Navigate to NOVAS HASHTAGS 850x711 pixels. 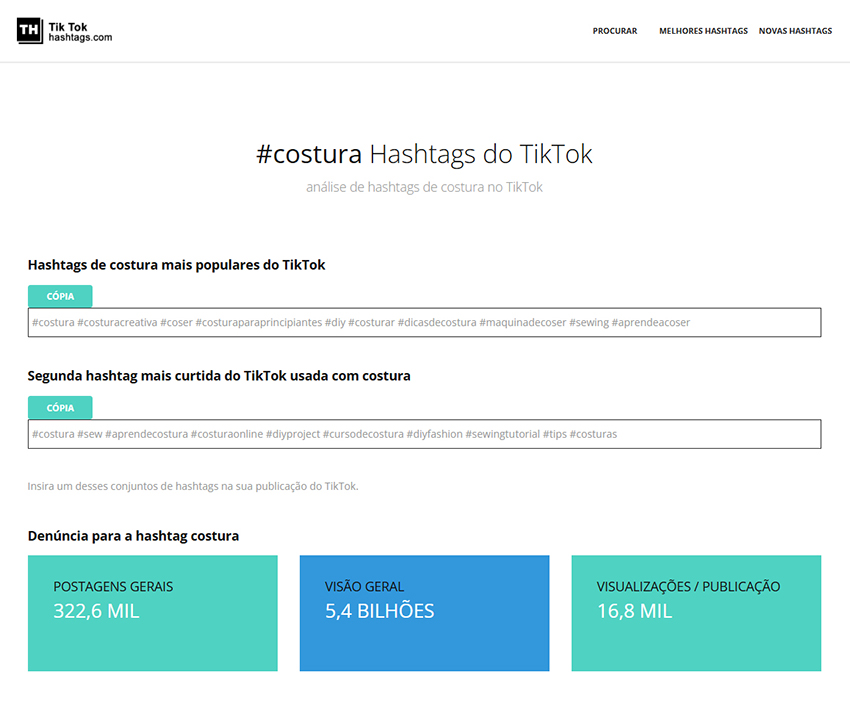click(x=795, y=31)
